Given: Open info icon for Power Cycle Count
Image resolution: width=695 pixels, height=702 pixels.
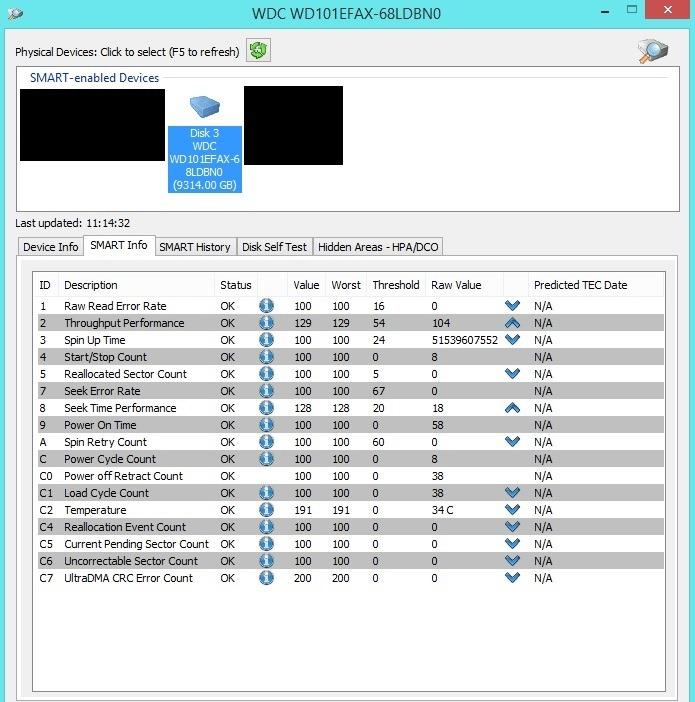Looking at the screenshot, I should click(266, 459).
